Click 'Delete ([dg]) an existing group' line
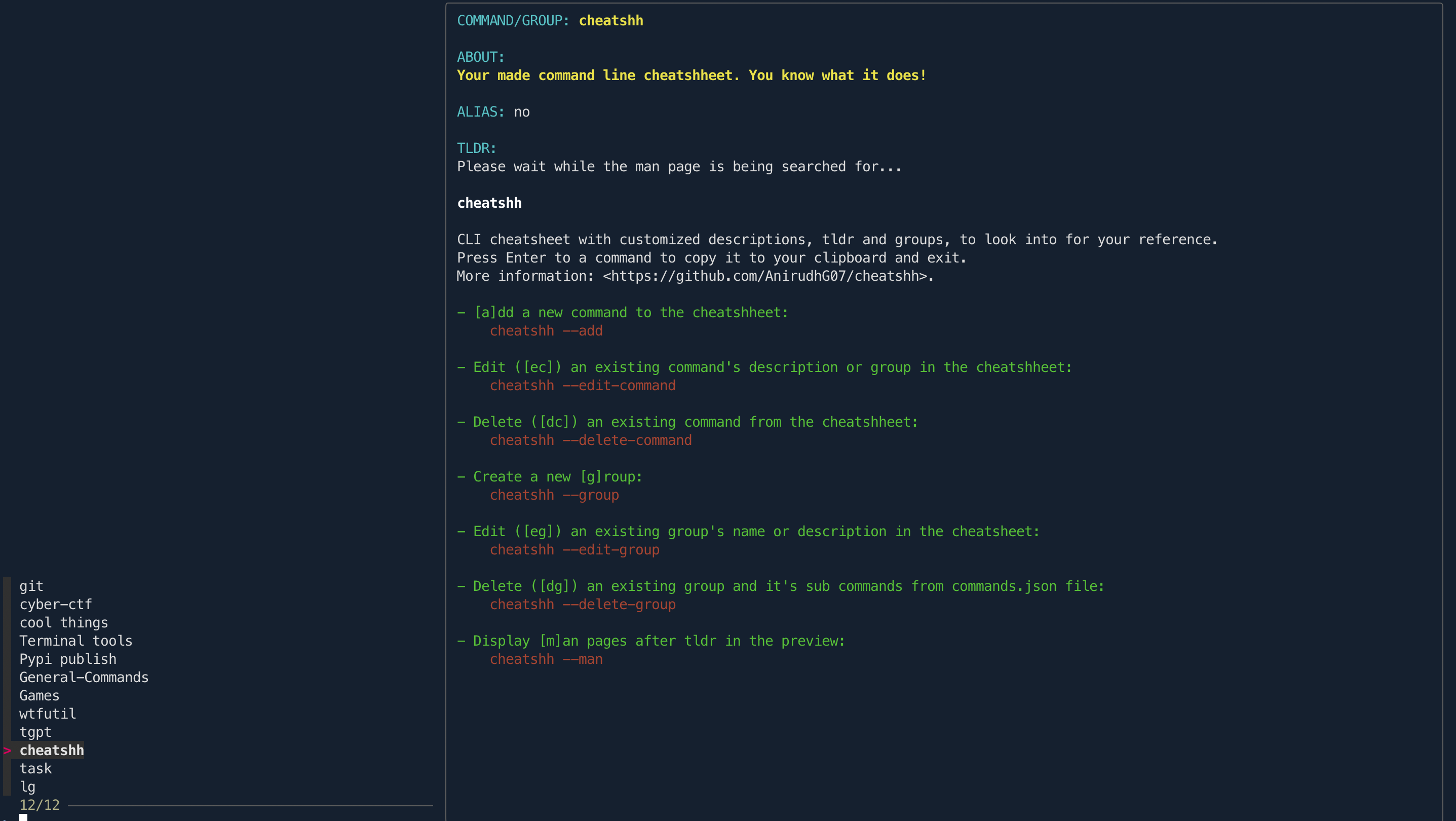This screenshot has width=1456, height=821. [x=781, y=586]
